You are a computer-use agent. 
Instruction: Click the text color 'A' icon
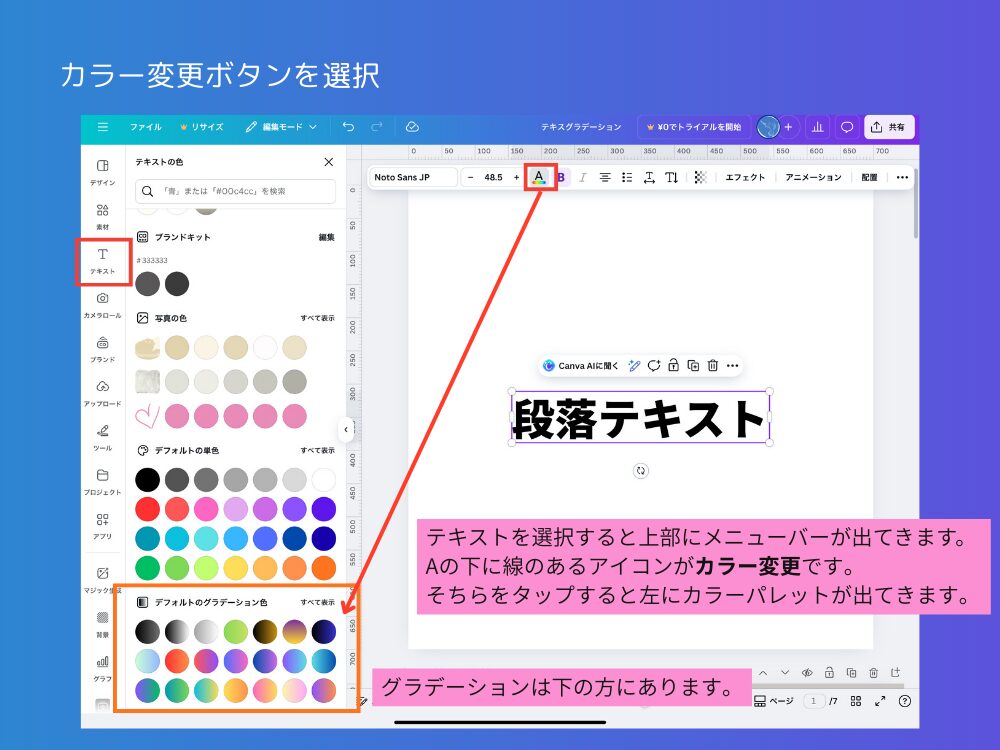pos(539,177)
